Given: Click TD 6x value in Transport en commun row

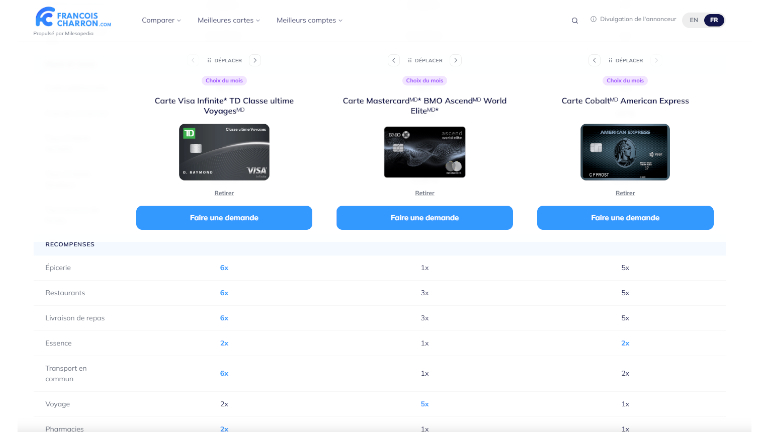Looking at the screenshot, I should tap(224, 373).
